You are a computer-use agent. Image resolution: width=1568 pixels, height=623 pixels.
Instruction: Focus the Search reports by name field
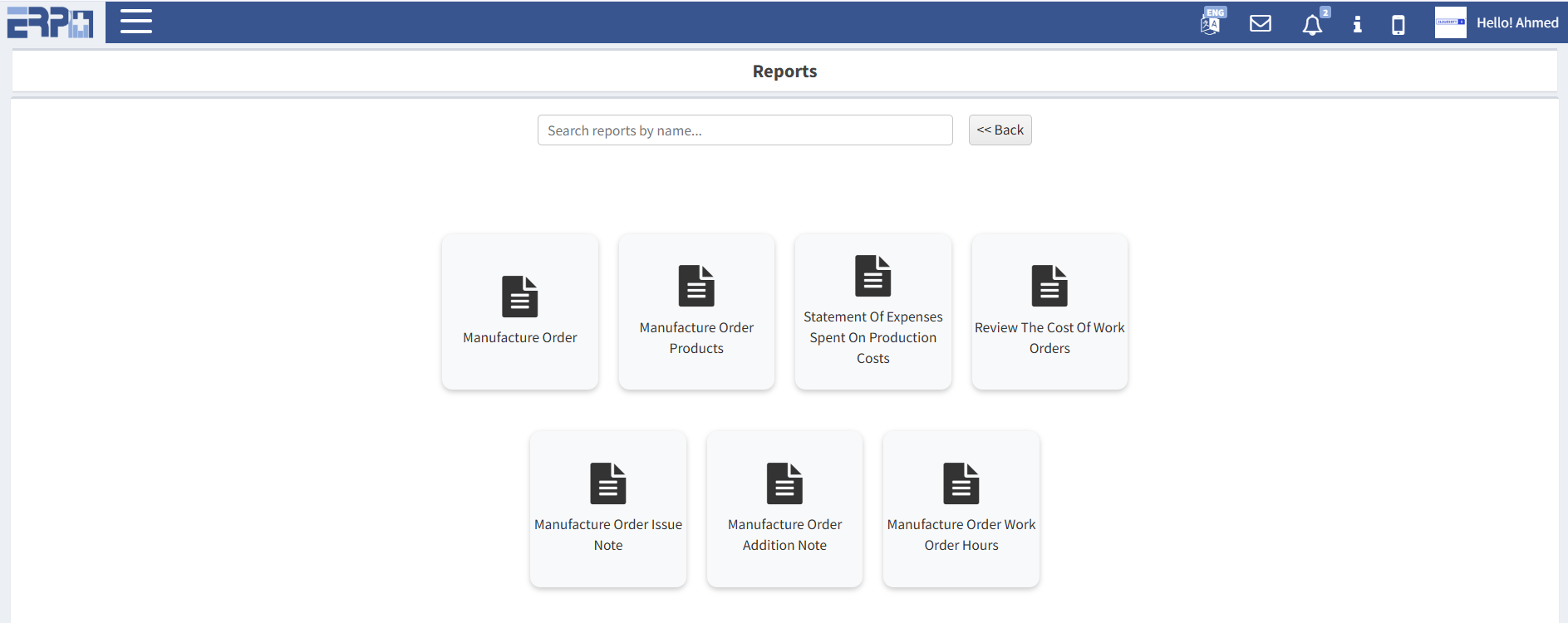click(x=745, y=130)
